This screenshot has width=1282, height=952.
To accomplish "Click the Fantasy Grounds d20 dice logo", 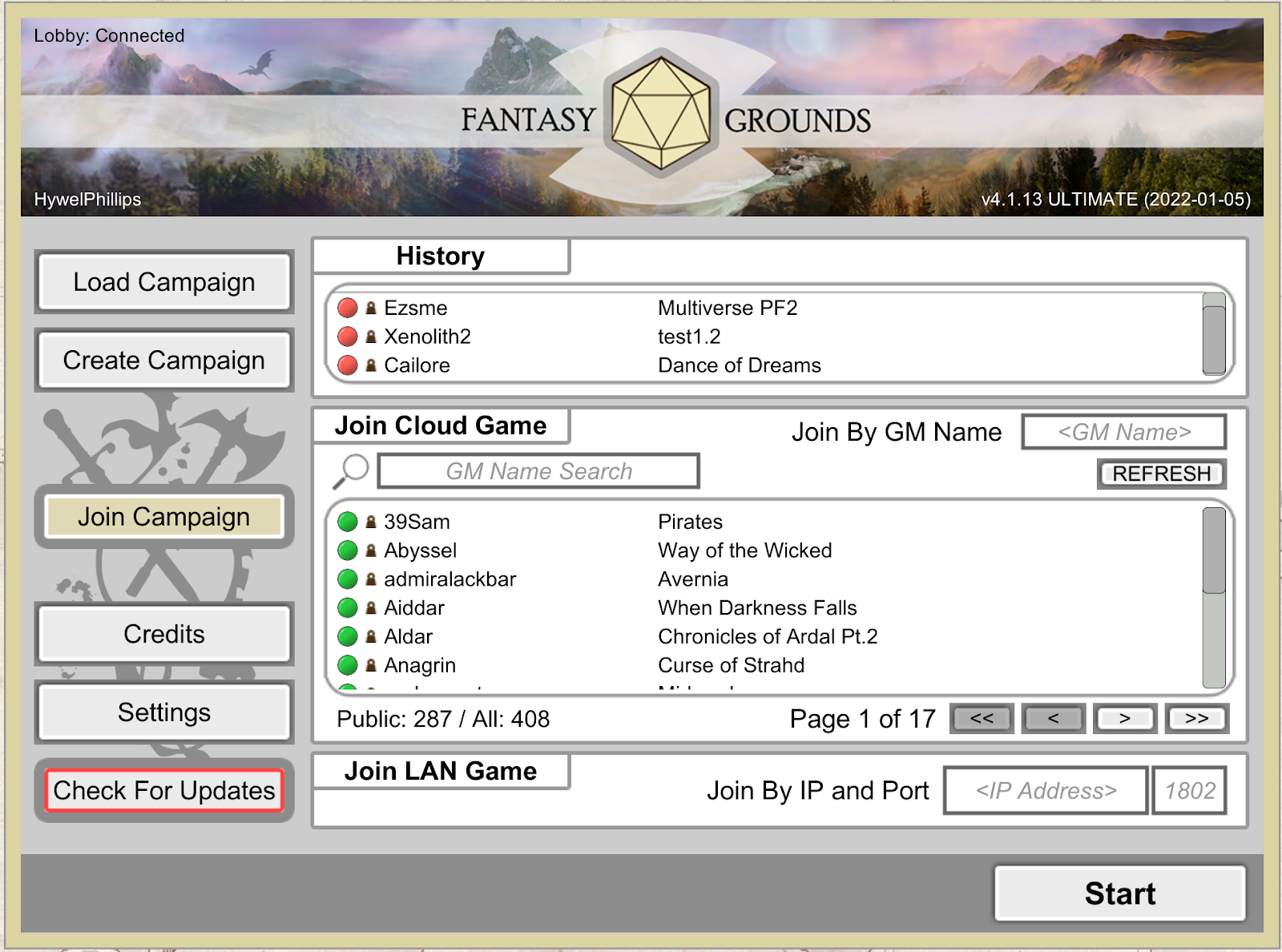I will point(661,113).
